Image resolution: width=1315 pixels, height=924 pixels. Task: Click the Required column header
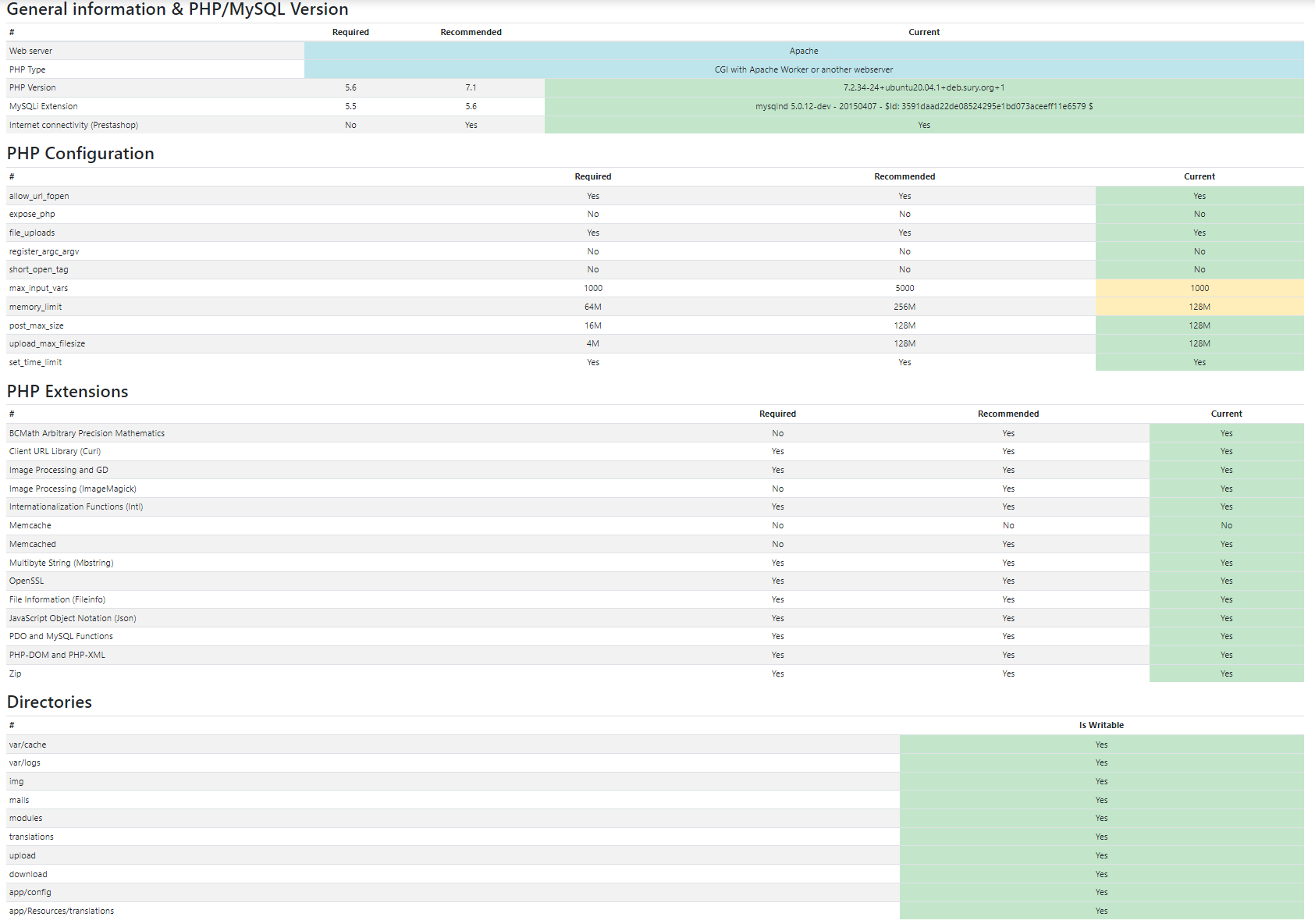point(593,176)
